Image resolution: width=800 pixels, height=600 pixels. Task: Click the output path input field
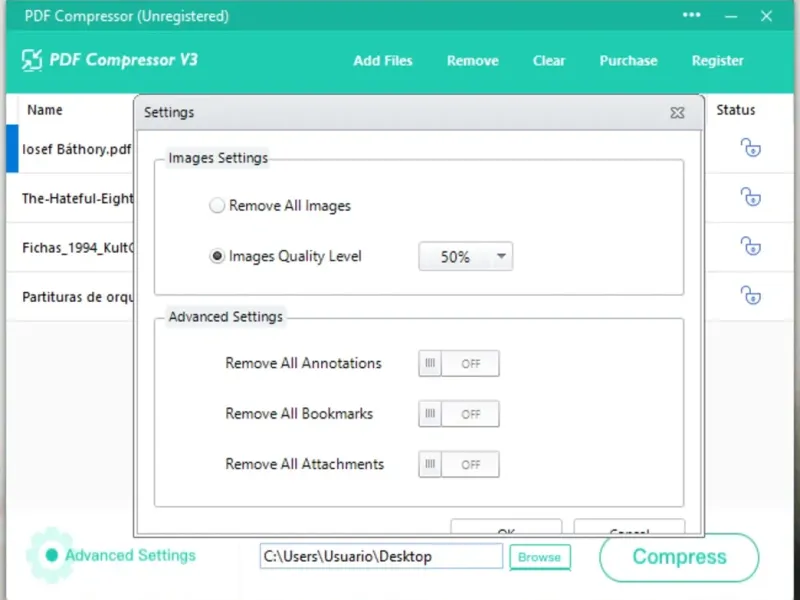(381, 556)
